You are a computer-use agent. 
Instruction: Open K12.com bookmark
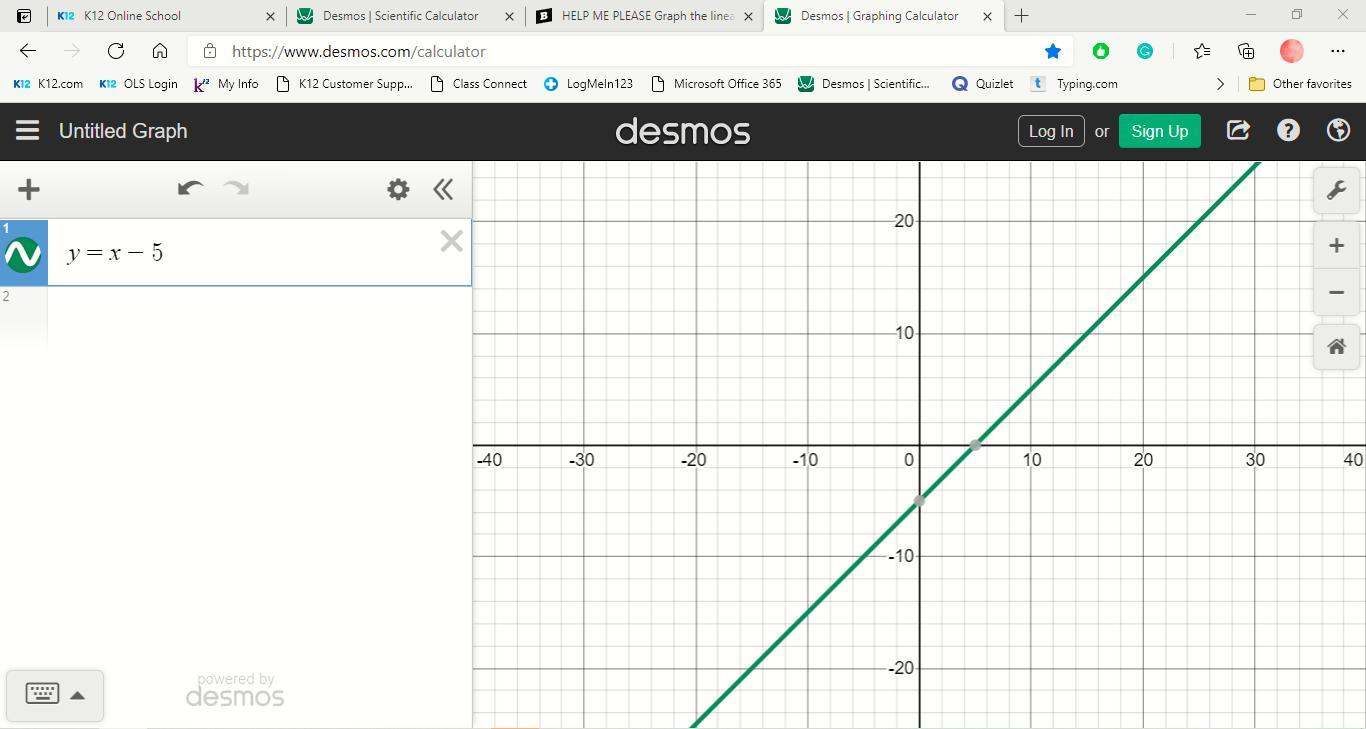point(48,84)
